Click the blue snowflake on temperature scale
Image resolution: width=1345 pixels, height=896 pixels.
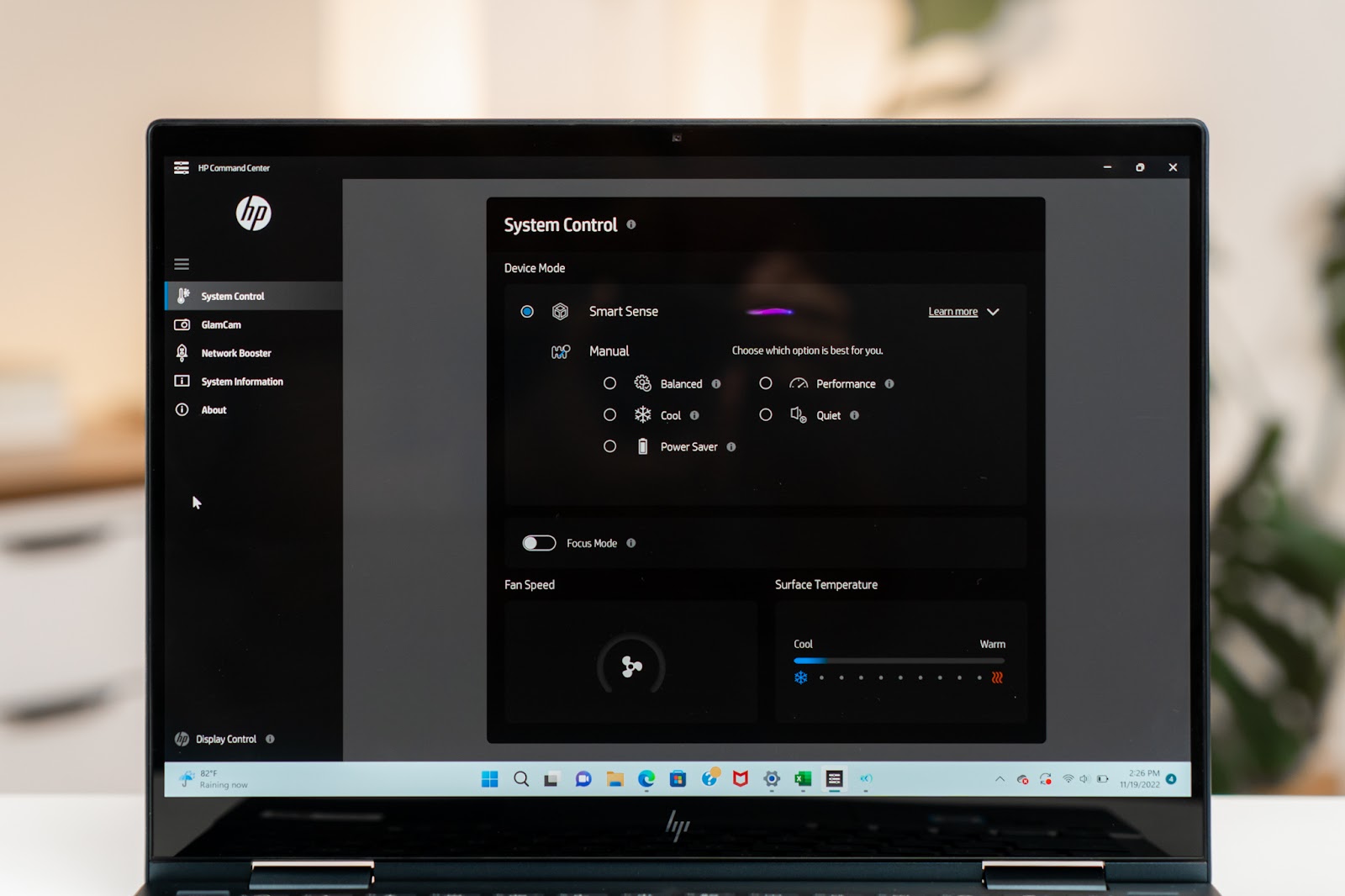click(x=801, y=677)
